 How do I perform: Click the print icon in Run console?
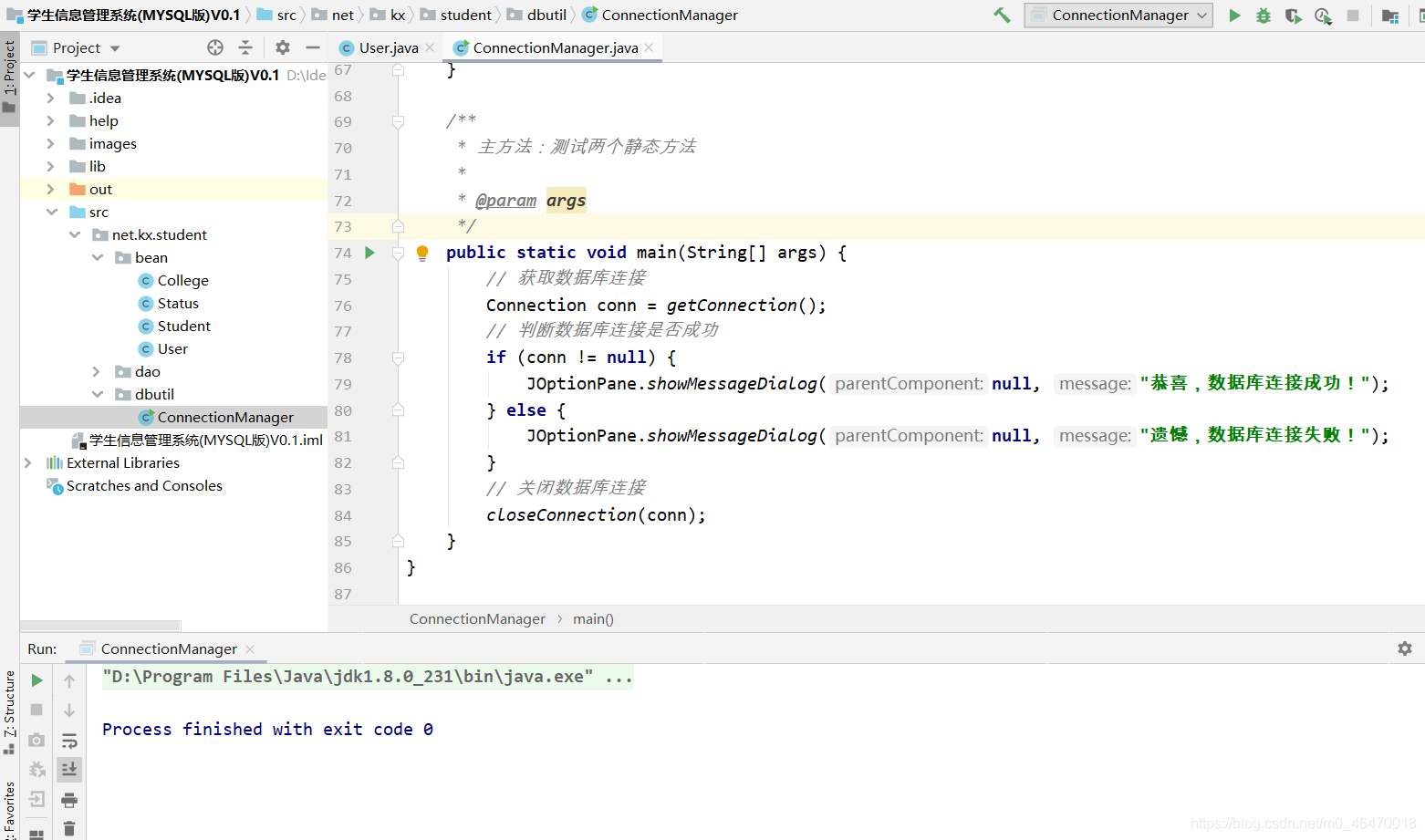[69, 800]
